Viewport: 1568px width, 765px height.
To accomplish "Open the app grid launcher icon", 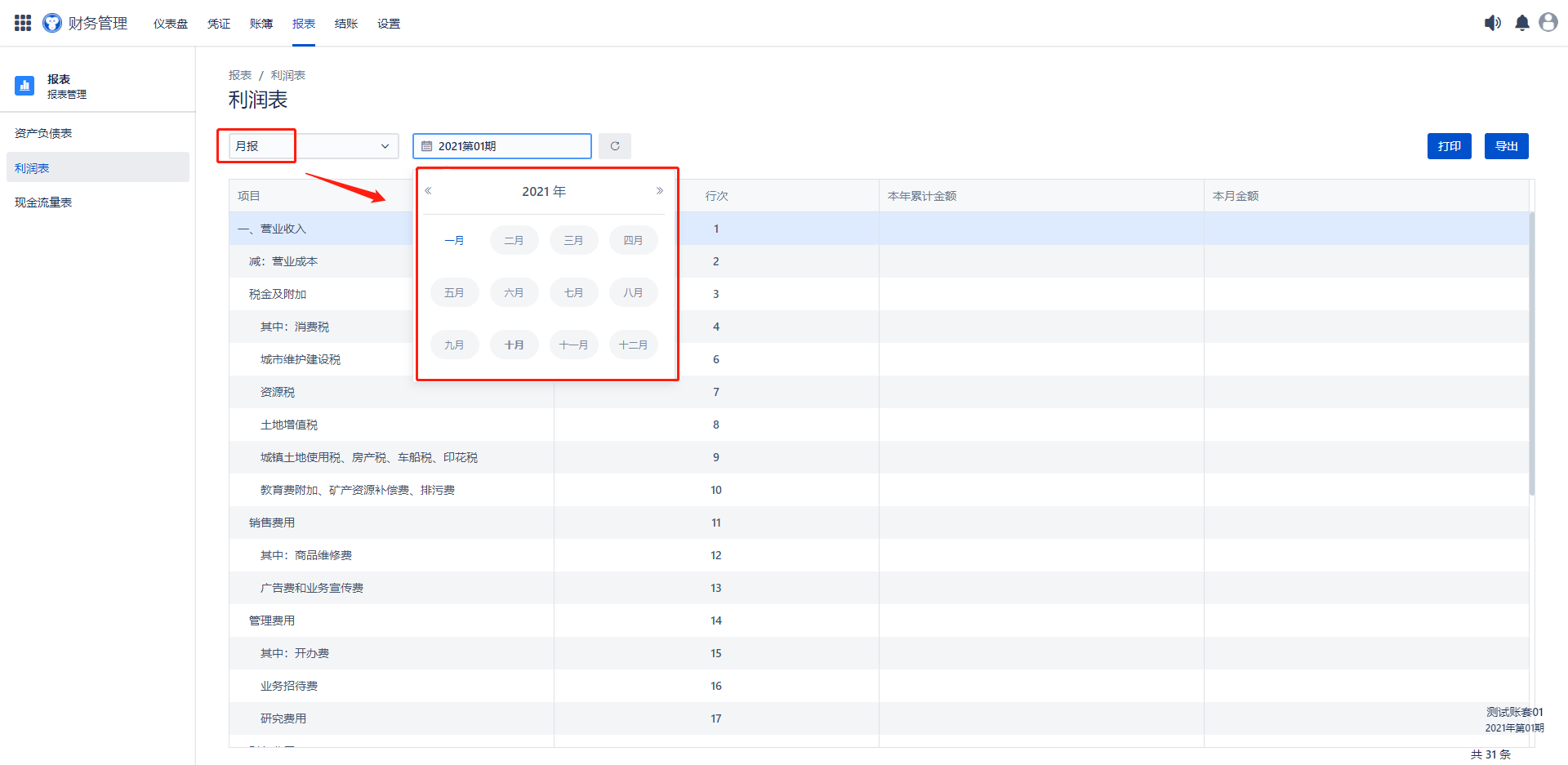I will coord(23,23).
